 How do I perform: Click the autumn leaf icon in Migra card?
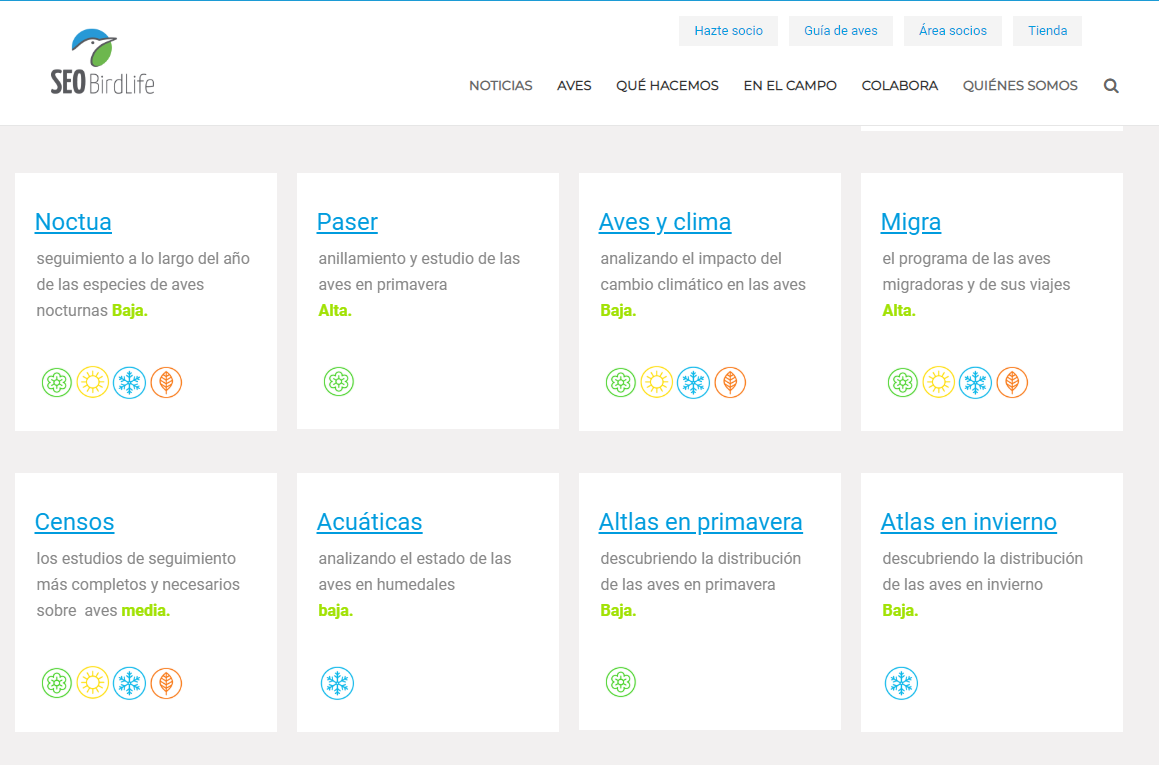point(1012,382)
